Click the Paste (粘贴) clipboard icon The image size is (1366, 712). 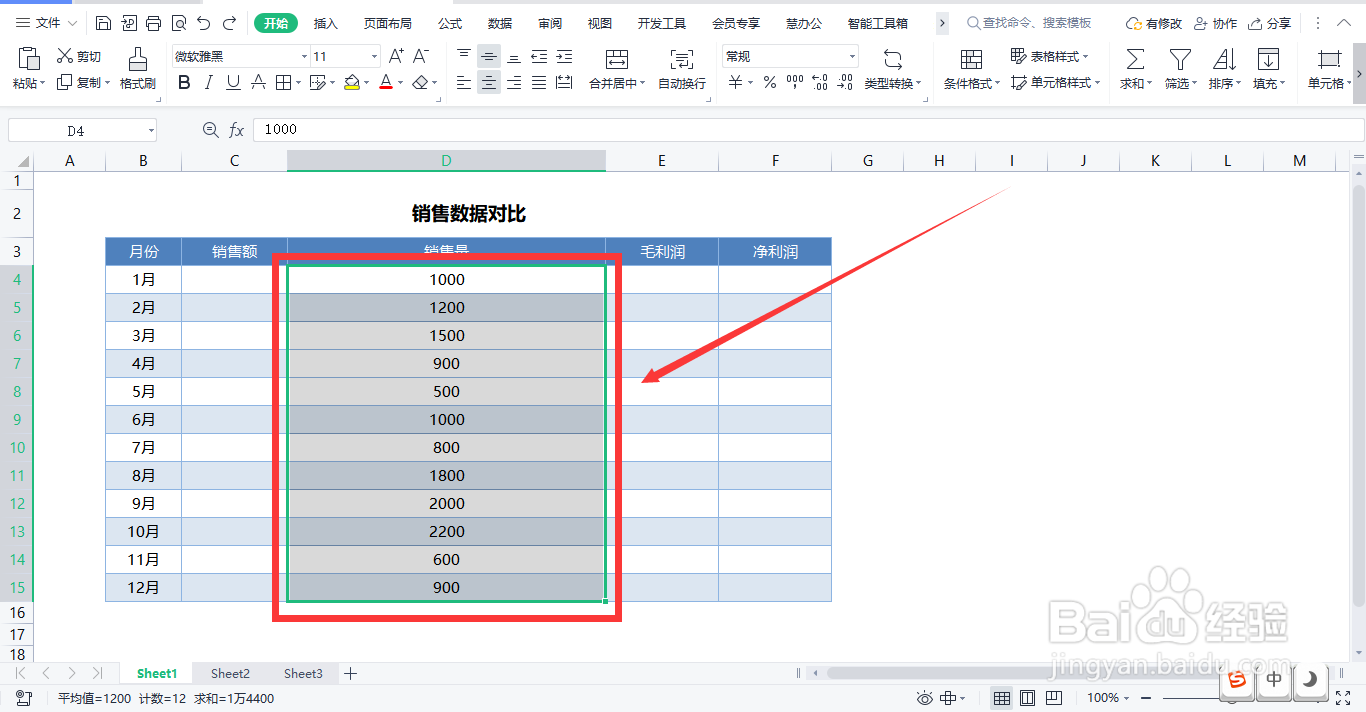pos(28,59)
